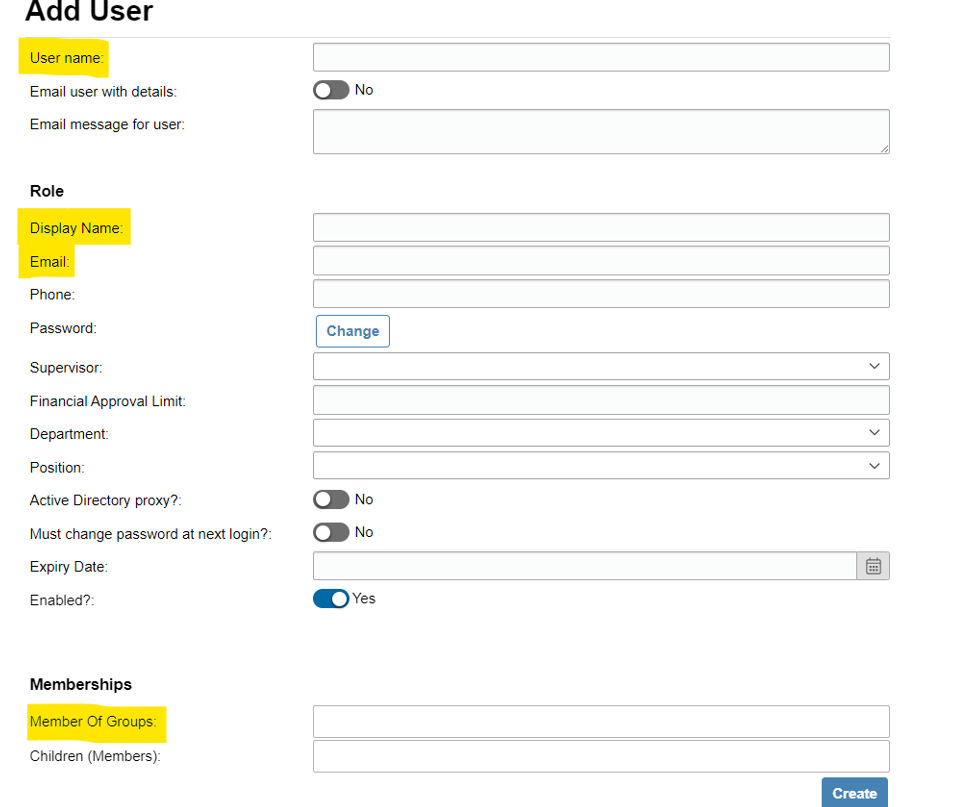Image resolution: width=969 pixels, height=807 pixels.
Task: Expand the Supervisor dropdown
Action: tap(601, 366)
